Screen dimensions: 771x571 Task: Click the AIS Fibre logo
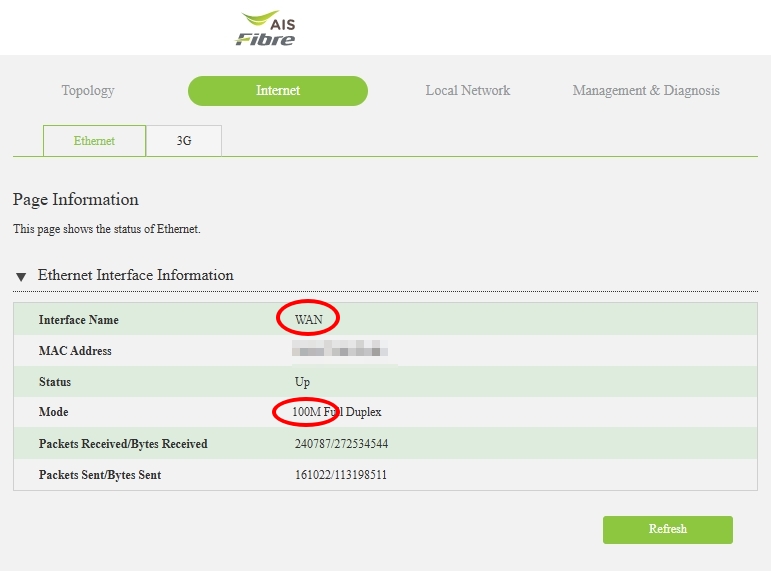coord(266,29)
